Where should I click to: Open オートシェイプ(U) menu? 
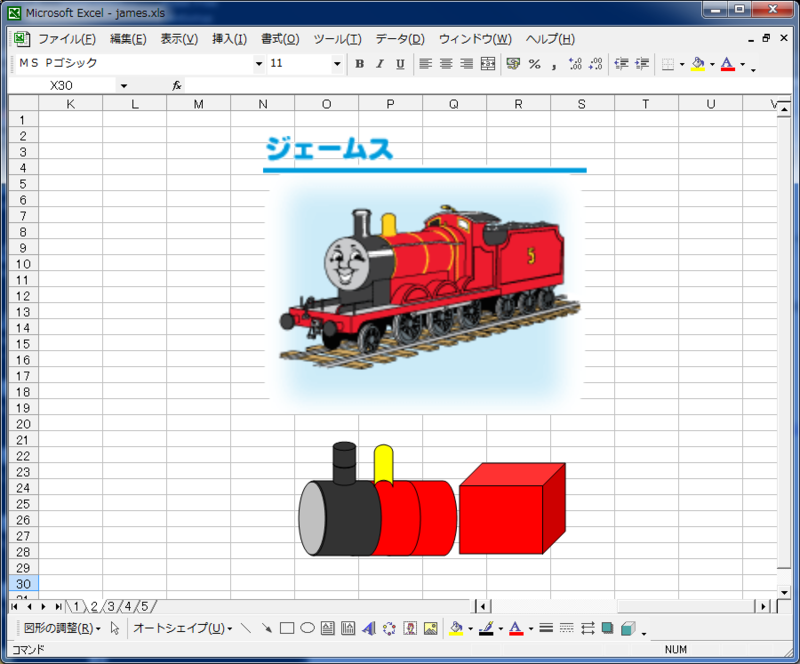[183, 628]
